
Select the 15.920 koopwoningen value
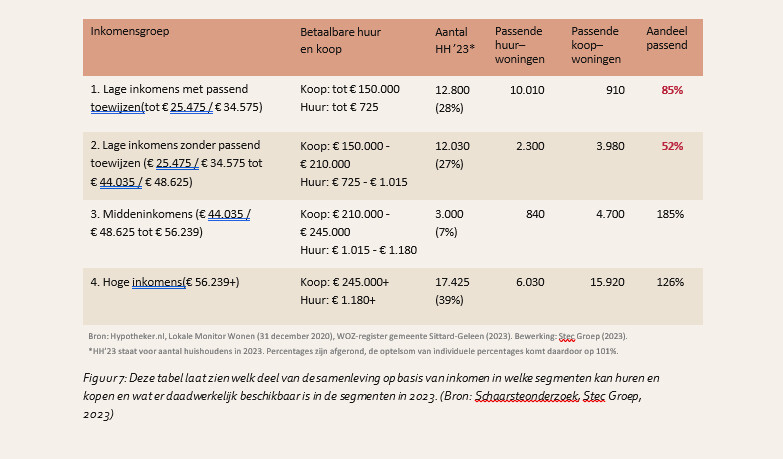[x=605, y=282]
